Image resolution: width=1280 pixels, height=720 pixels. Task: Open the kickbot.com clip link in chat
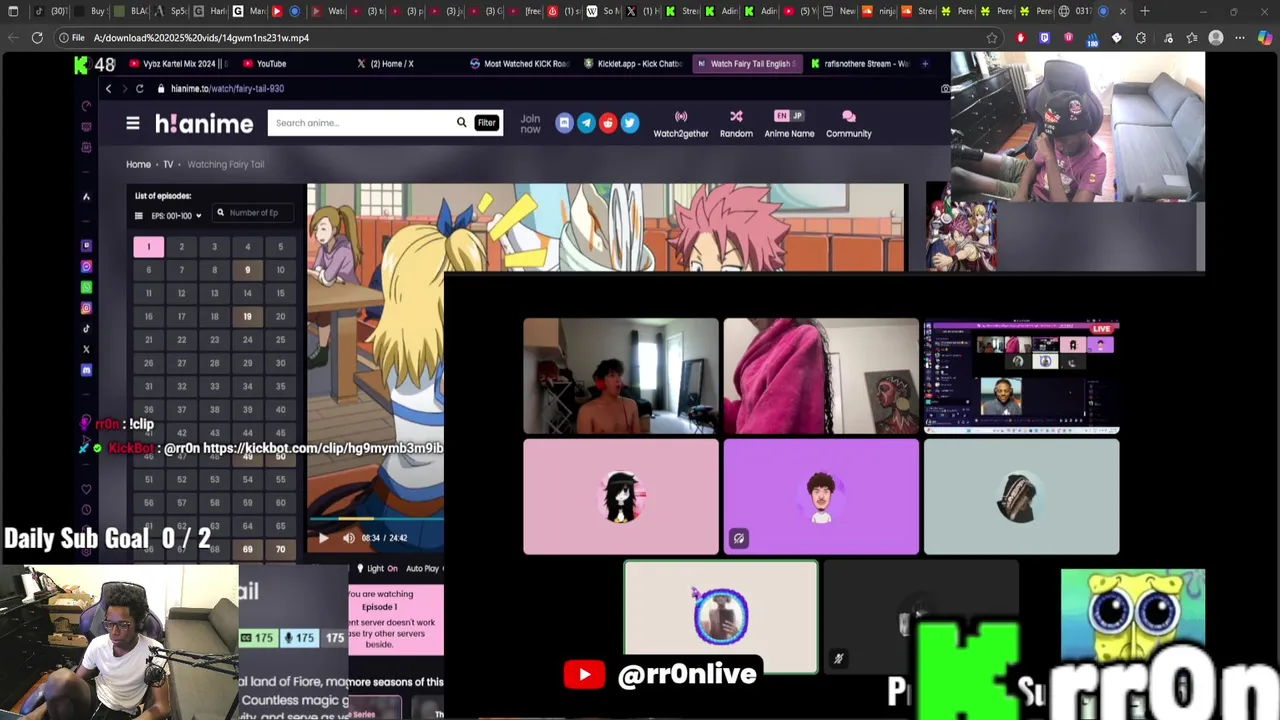(323, 448)
